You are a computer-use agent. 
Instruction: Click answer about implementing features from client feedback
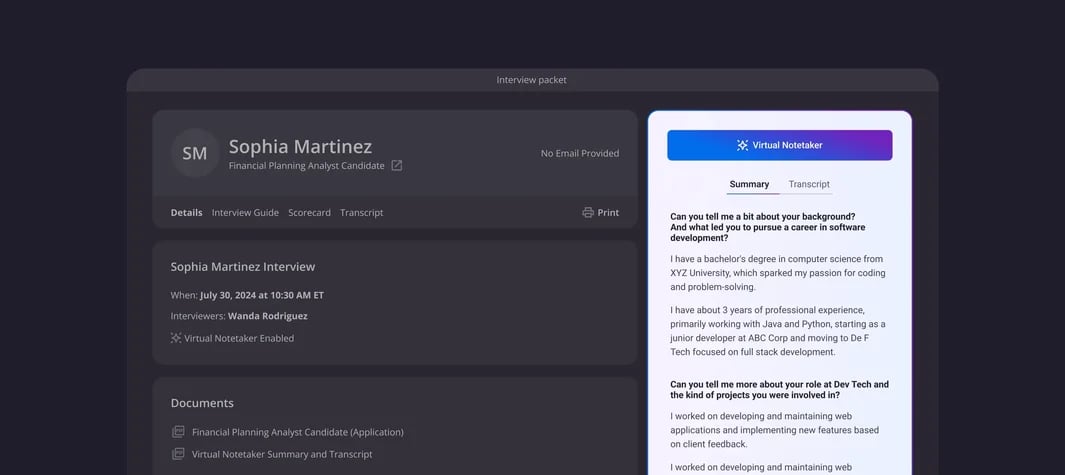774,430
